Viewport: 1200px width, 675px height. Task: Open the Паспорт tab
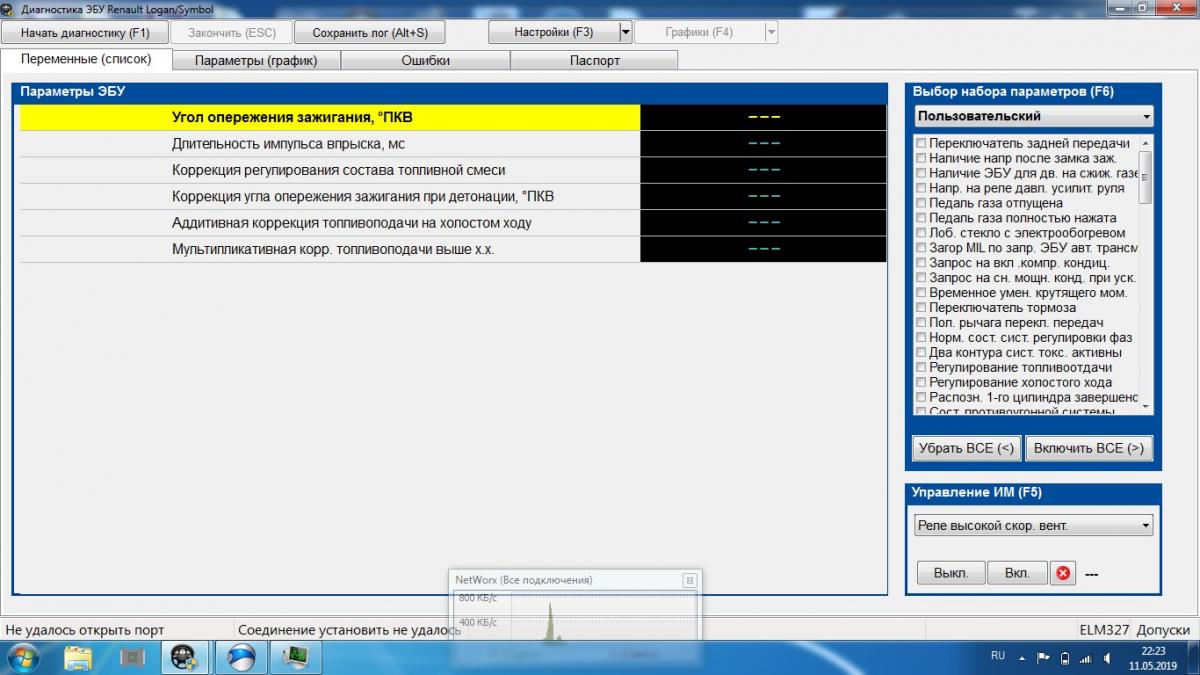click(594, 60)
